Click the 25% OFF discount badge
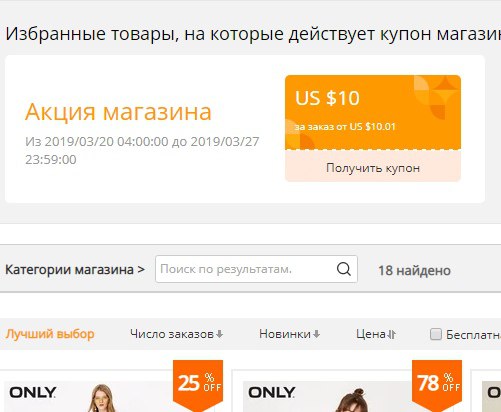Screen dimensions: 501x412 (198, 385)
